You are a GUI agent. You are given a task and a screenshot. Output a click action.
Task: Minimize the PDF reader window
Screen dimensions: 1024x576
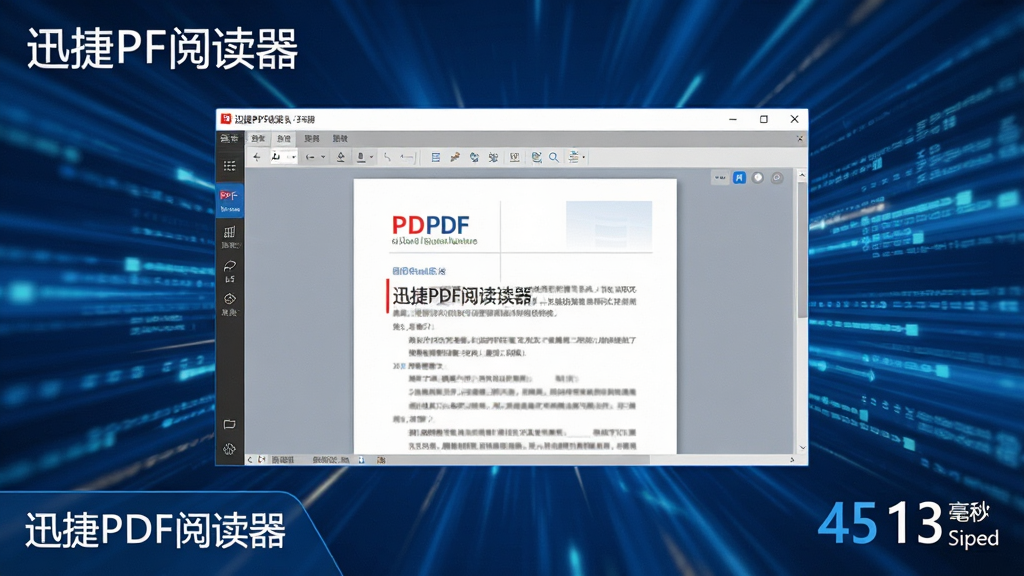(733, 119)
